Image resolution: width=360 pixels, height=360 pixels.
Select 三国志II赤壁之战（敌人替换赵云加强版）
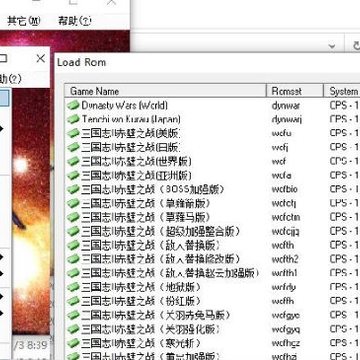point(171,273)
